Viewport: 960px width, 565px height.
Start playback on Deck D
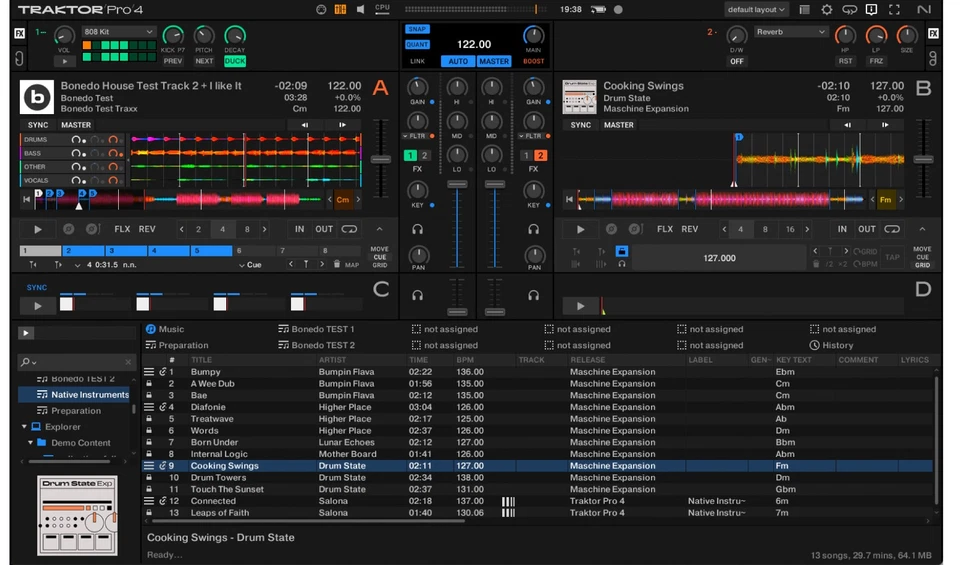point(580,305)
